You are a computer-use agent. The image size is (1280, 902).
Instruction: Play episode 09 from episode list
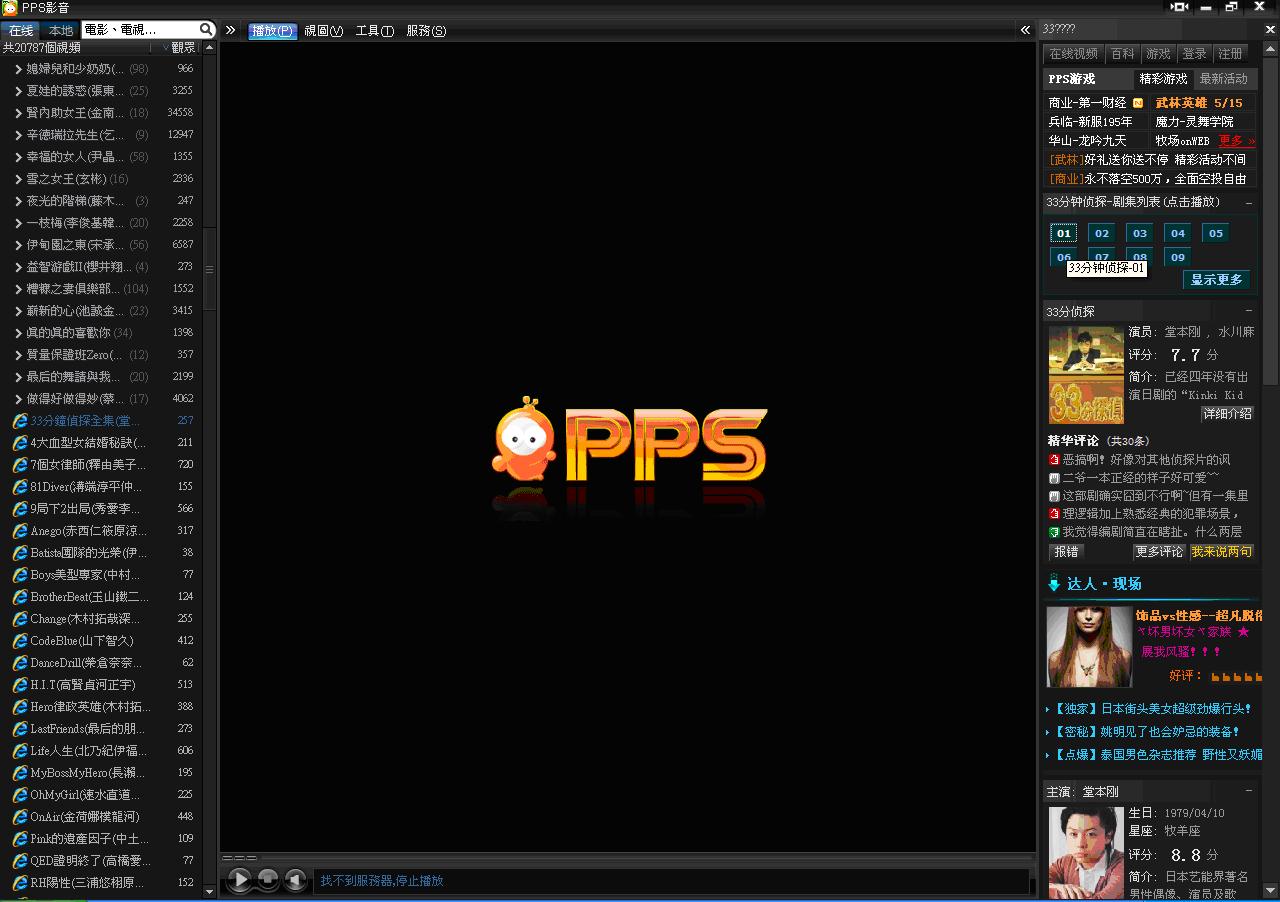click(1178, 257)
